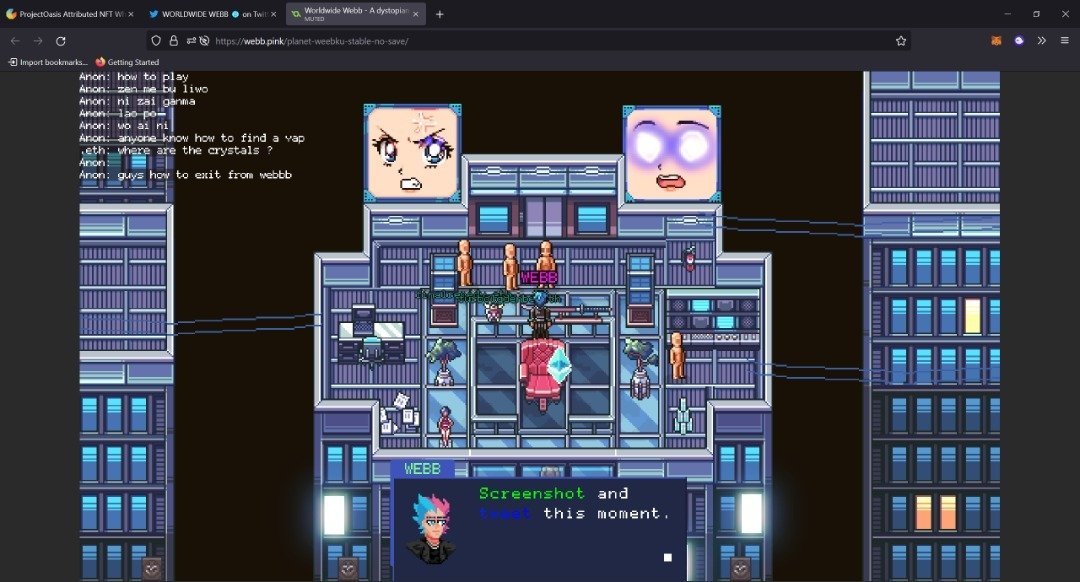Reload the webb.pink page
The width and height of the screenshot is (1080, 582).
(61, 41)
